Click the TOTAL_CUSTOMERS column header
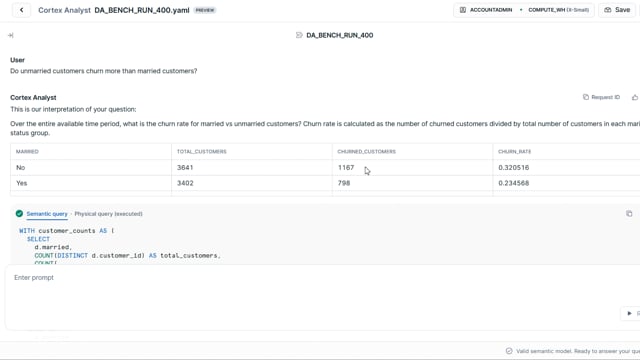640x360 pixels. pos(202,151)
